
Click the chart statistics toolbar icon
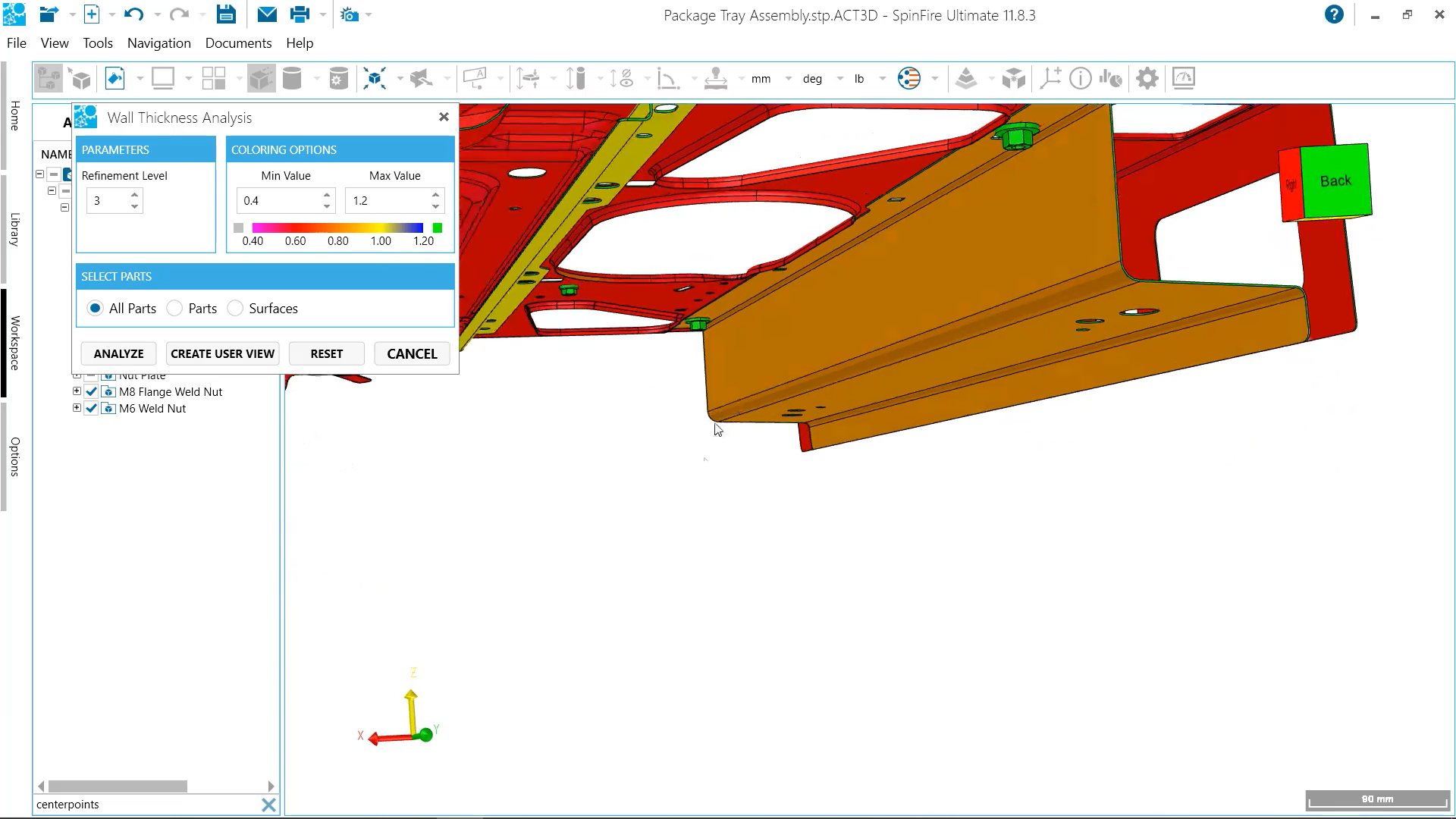(1111, 78)
